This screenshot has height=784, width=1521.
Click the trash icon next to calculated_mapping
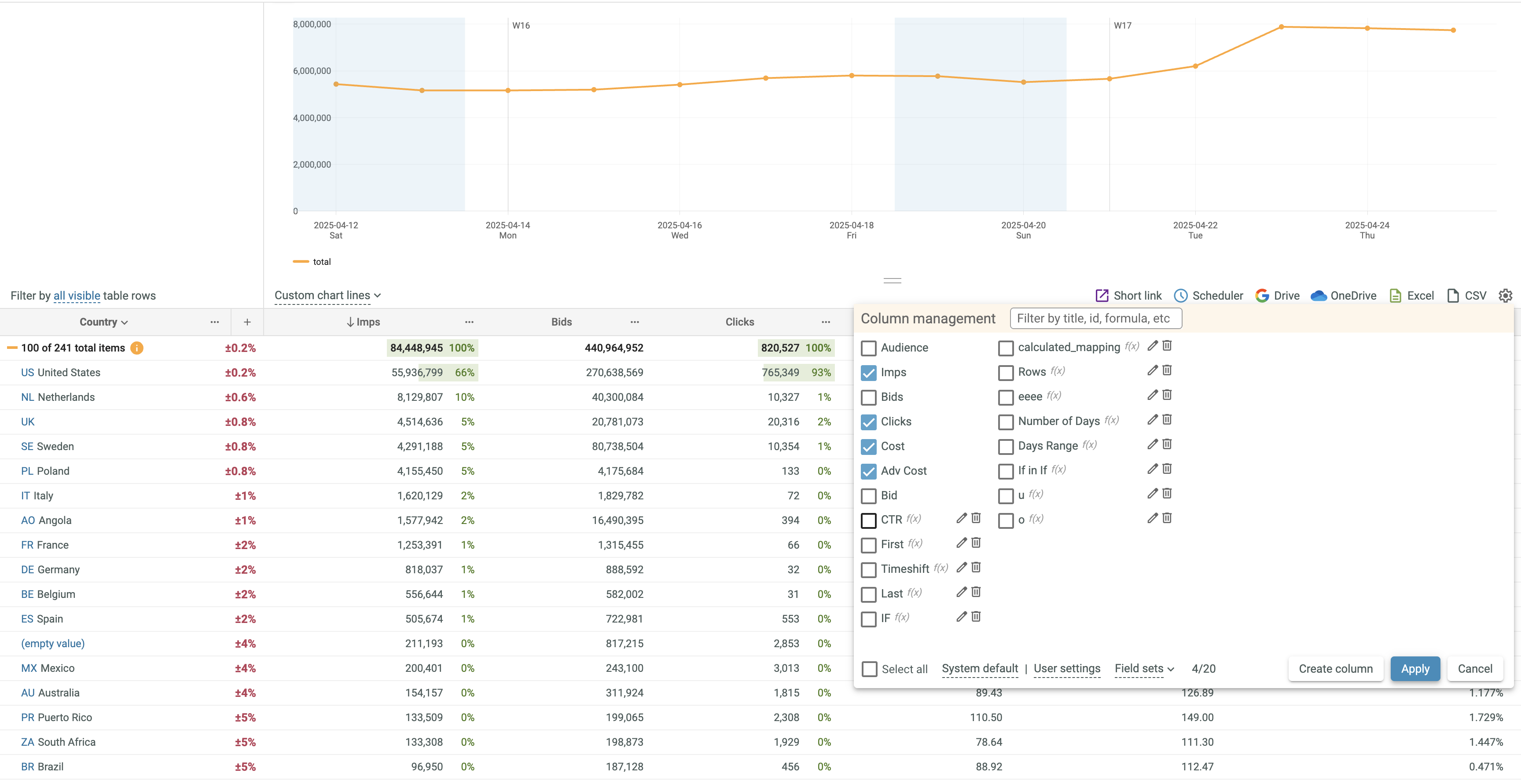click(1167, 346)
